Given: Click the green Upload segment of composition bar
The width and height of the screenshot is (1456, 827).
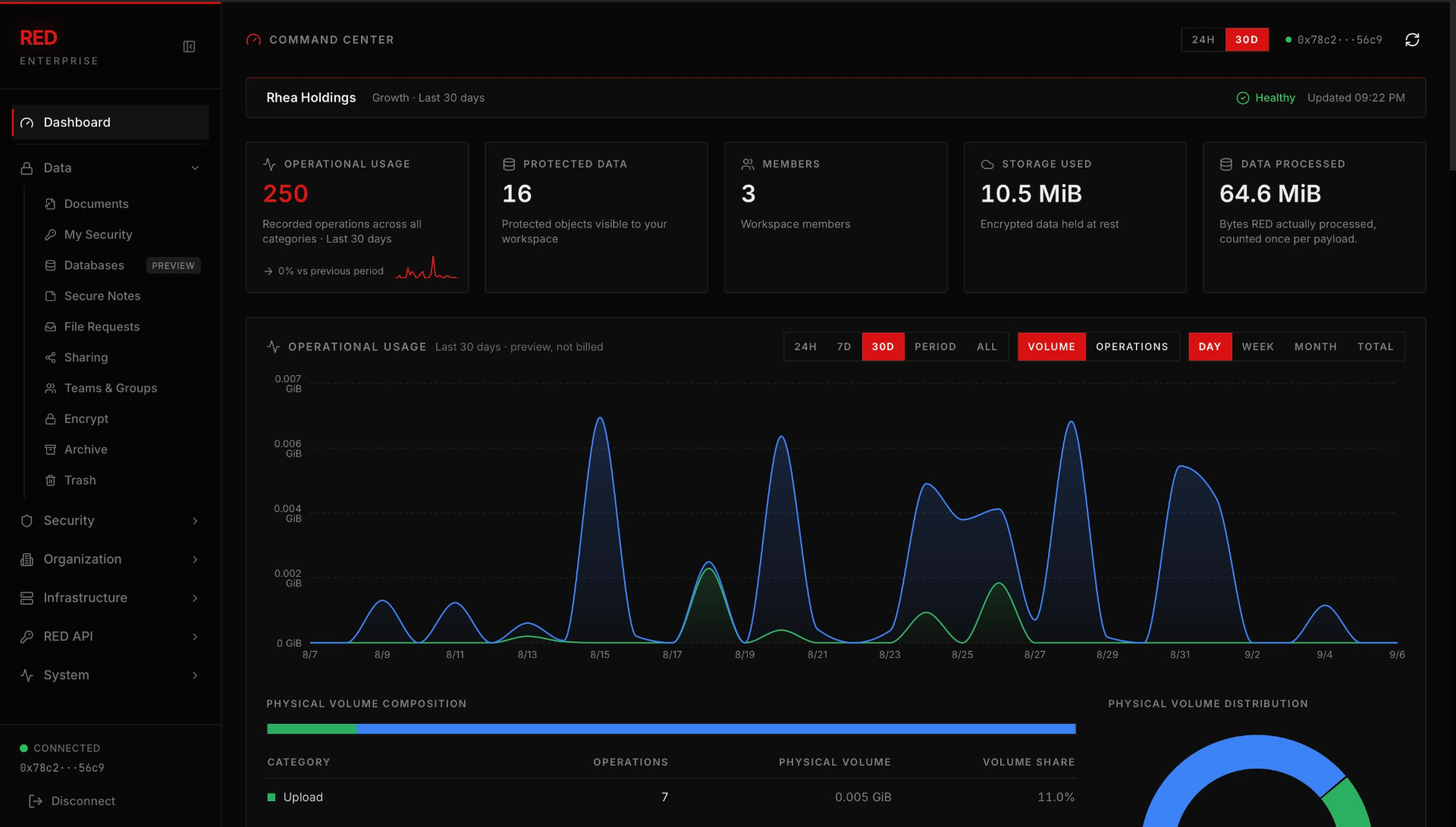Looking at the screenshot, I should click(312, 729).
